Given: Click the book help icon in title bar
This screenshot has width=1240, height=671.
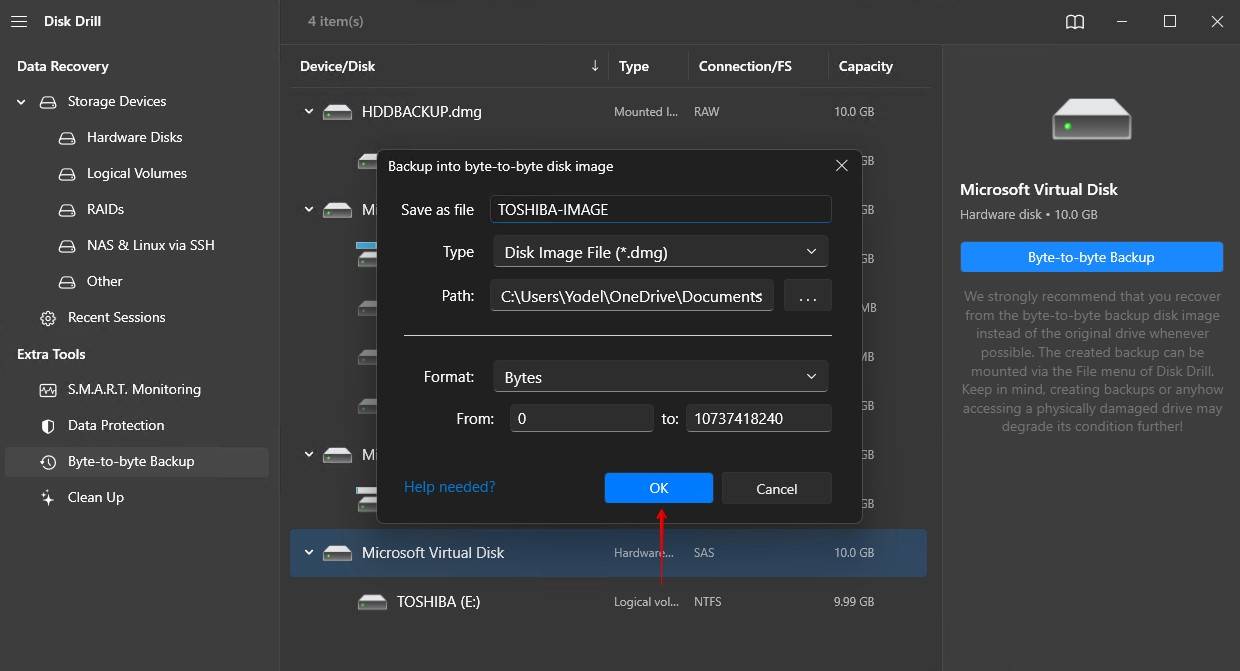Looking at the screenshot, I should pos(1075,22).
